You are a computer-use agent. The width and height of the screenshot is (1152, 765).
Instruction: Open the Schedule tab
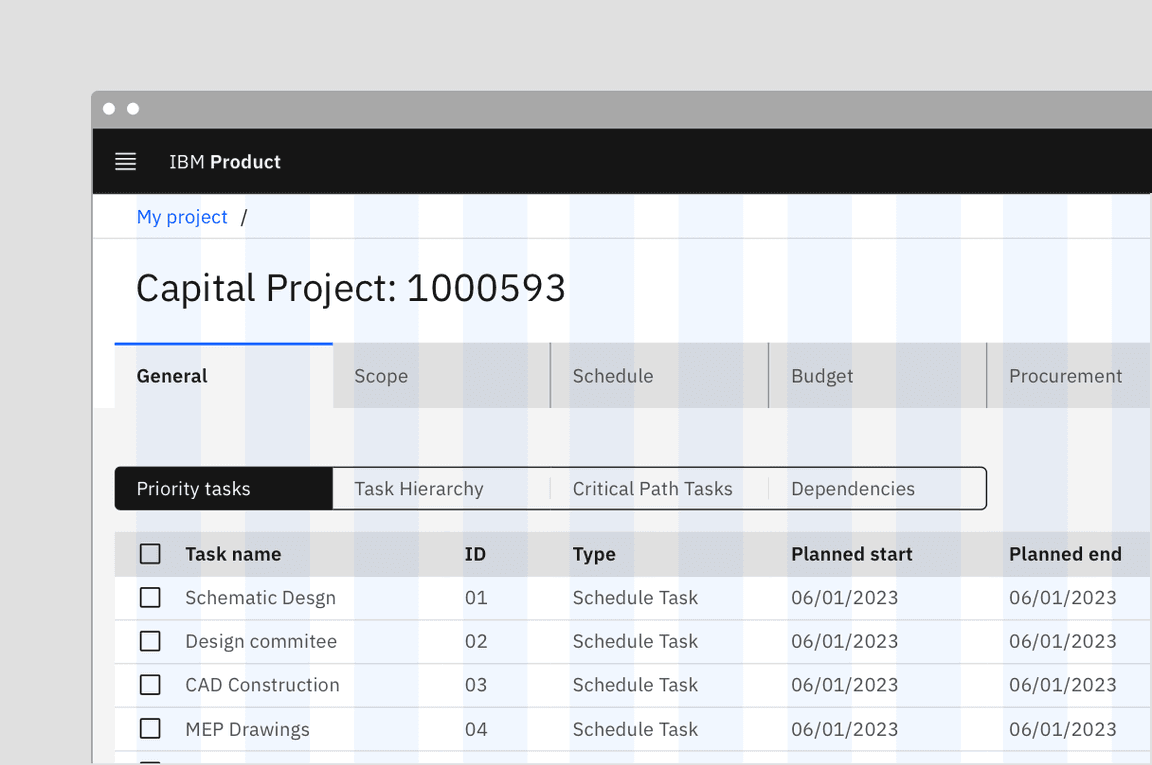(x=612, y=376)
